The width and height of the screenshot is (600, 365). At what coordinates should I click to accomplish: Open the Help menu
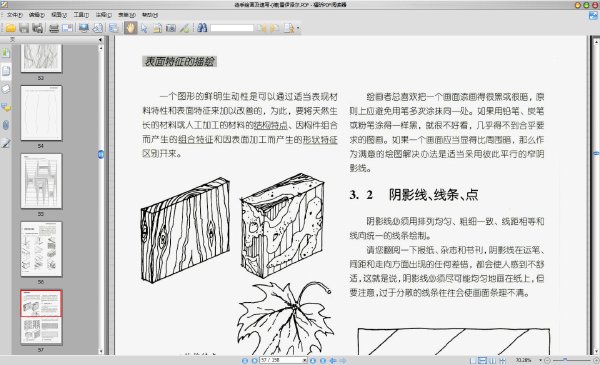150,15
